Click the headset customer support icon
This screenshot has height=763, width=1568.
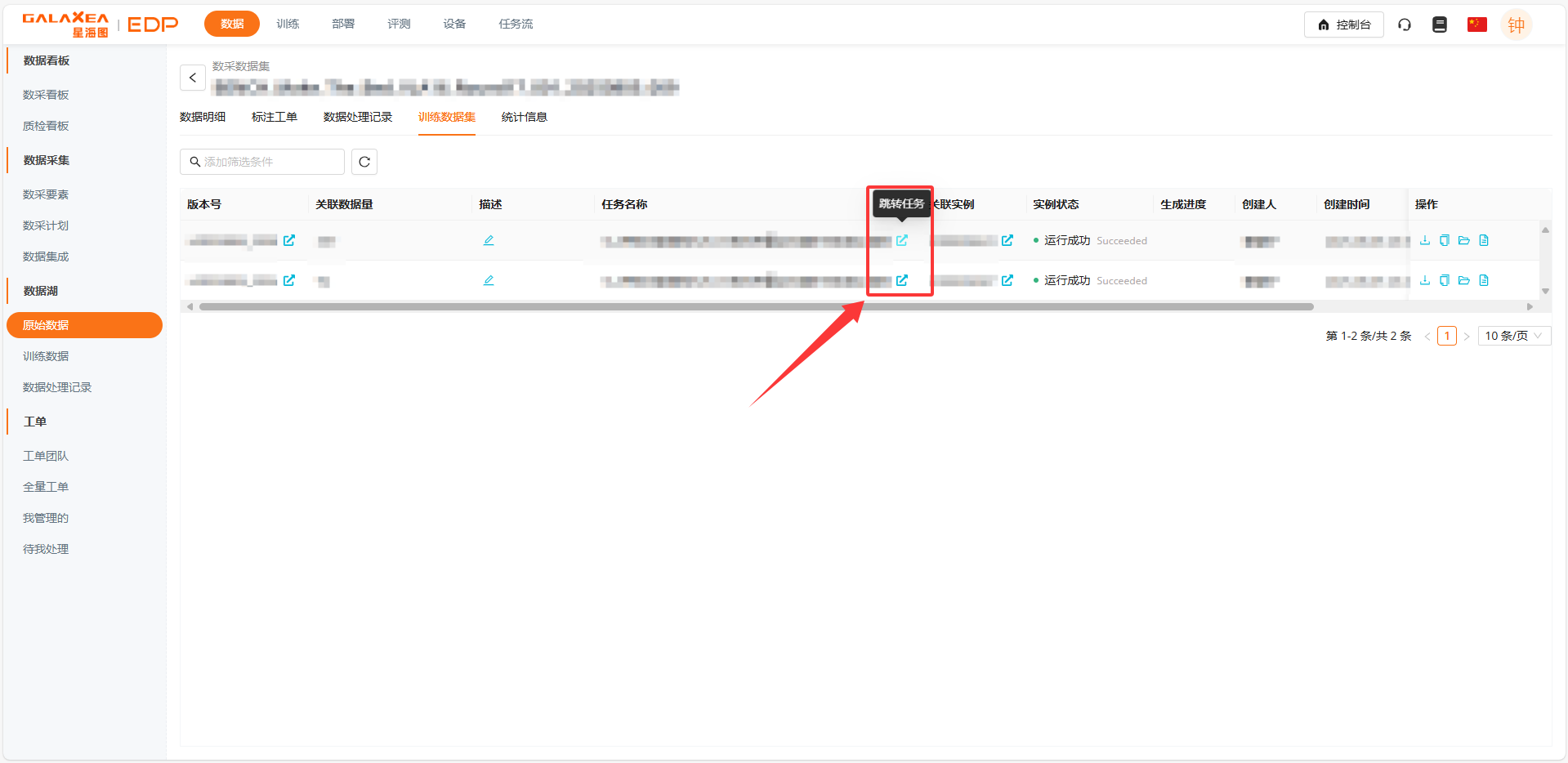click(1405, 25)
